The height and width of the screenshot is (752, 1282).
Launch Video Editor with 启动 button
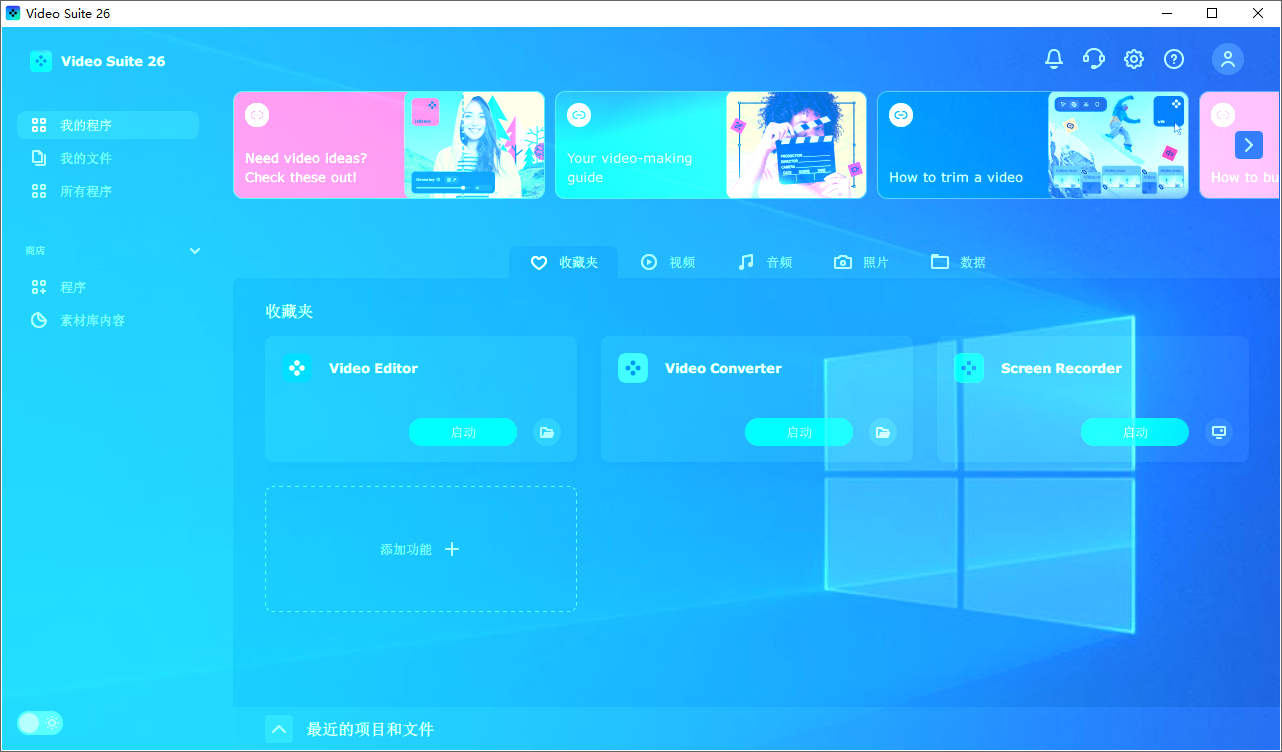(463, 432)
